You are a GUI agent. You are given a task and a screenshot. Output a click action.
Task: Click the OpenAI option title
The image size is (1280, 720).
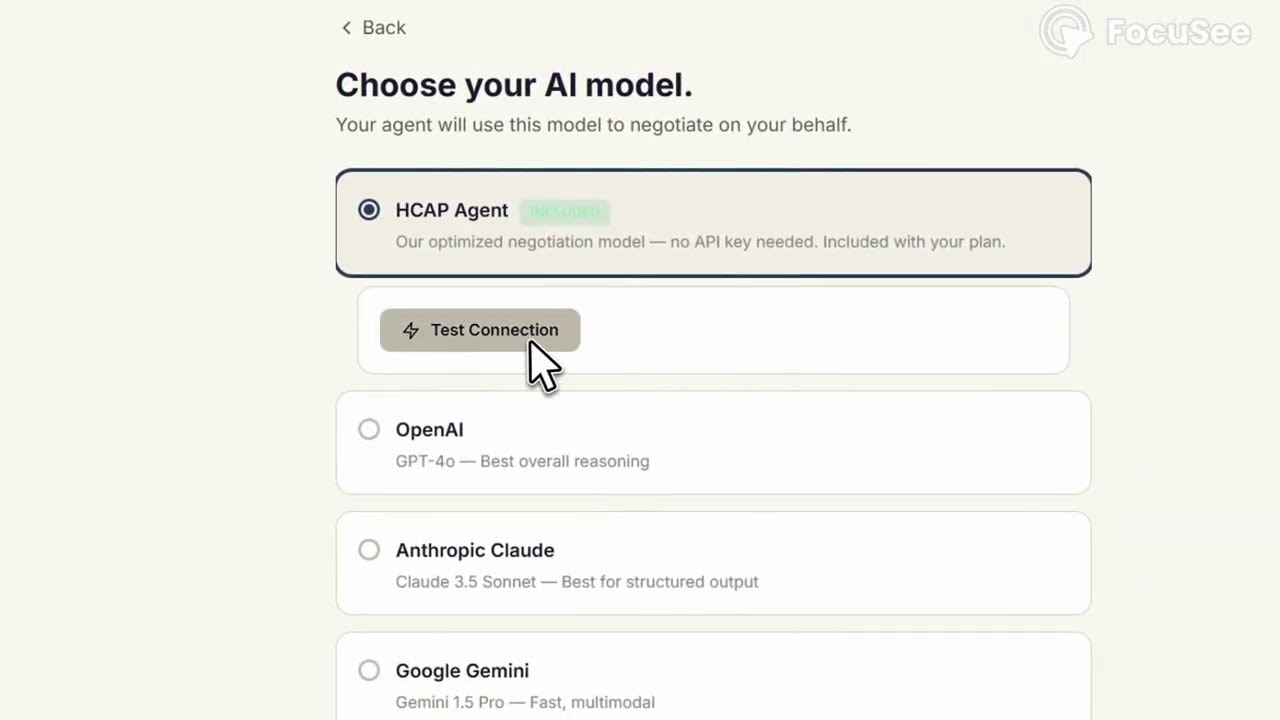pyautogui.click(x=429, y=430)
